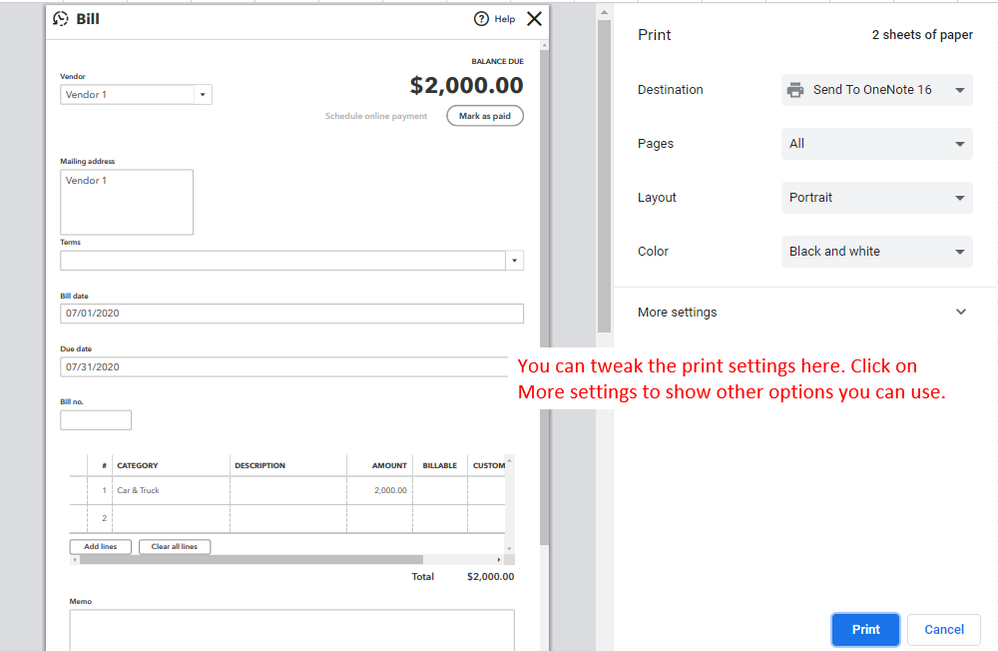
Task: Click the DESCRIPTION column header
Action: [x=260, y=465]
